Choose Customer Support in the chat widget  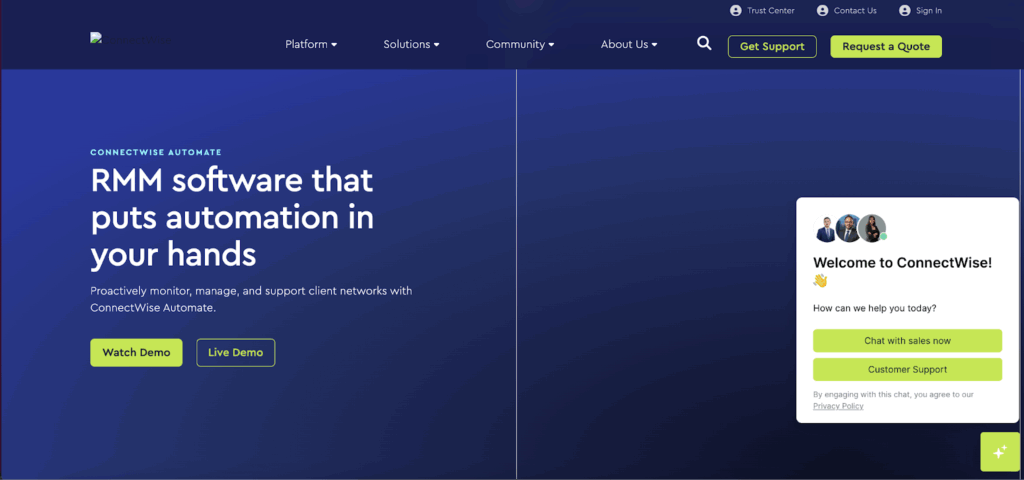click(x=907, y=370)
